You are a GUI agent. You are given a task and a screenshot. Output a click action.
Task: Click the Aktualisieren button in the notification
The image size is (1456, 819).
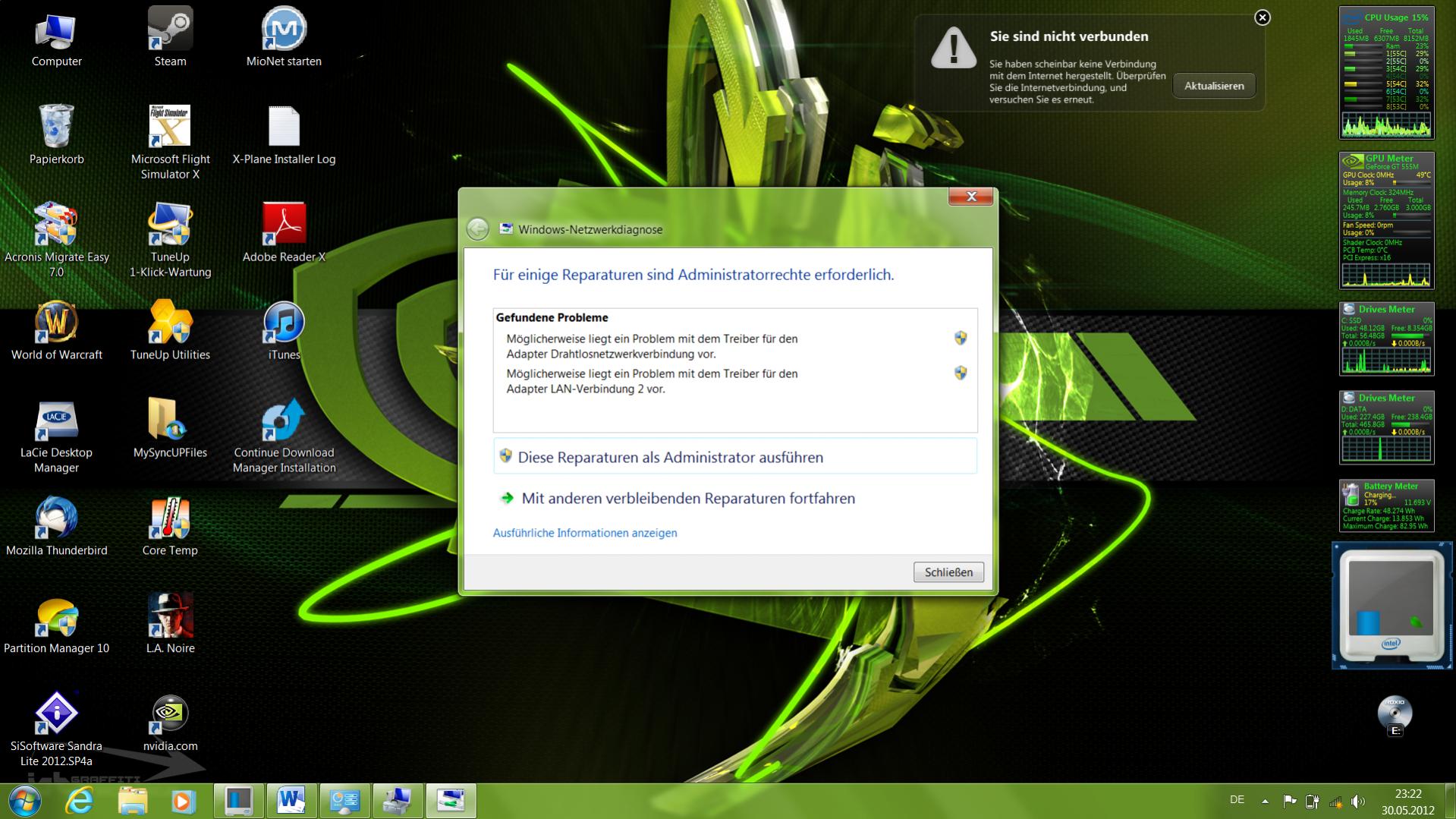tap(1214, 86)
